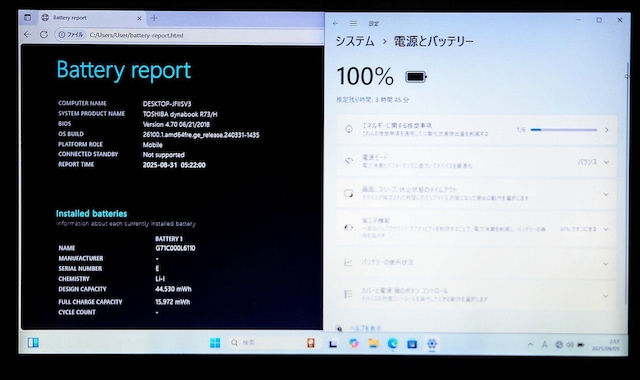Image resolution: width=640 pixels, height=380 pixels.
Task: Open the Widgets button on taskbar
Action: [x=33, y=342]
